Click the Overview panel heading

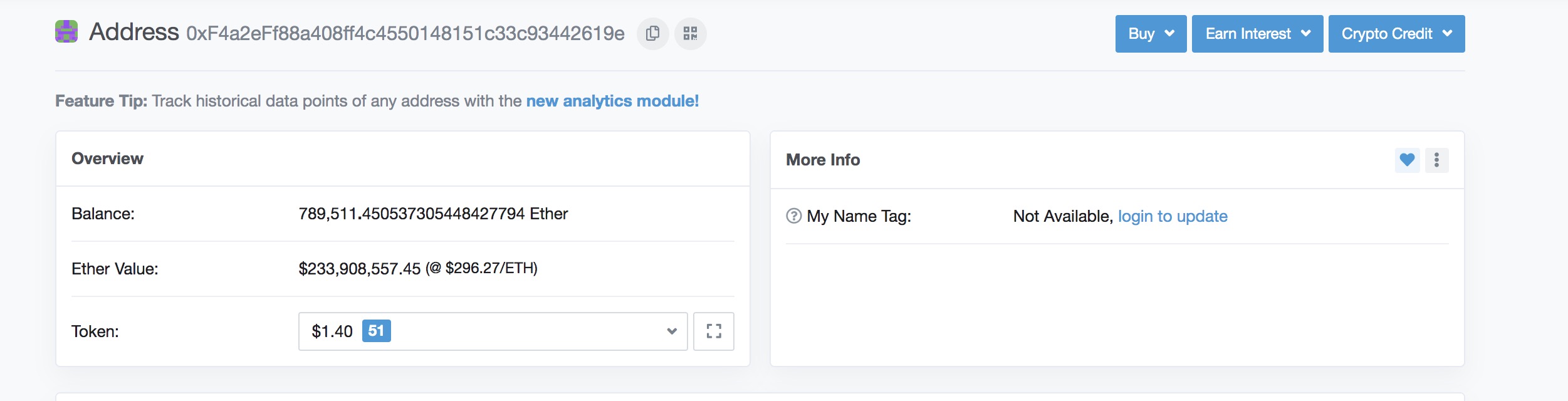click(x=107, y=159)
